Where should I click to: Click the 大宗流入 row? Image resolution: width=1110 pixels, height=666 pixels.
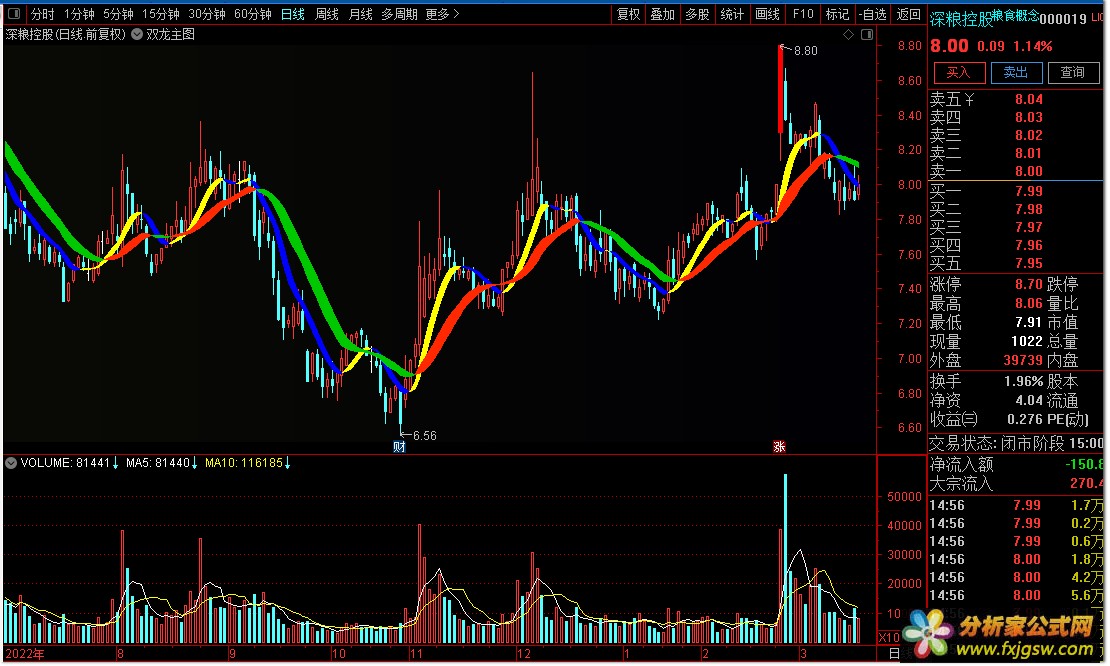[x=1017, y=484]
